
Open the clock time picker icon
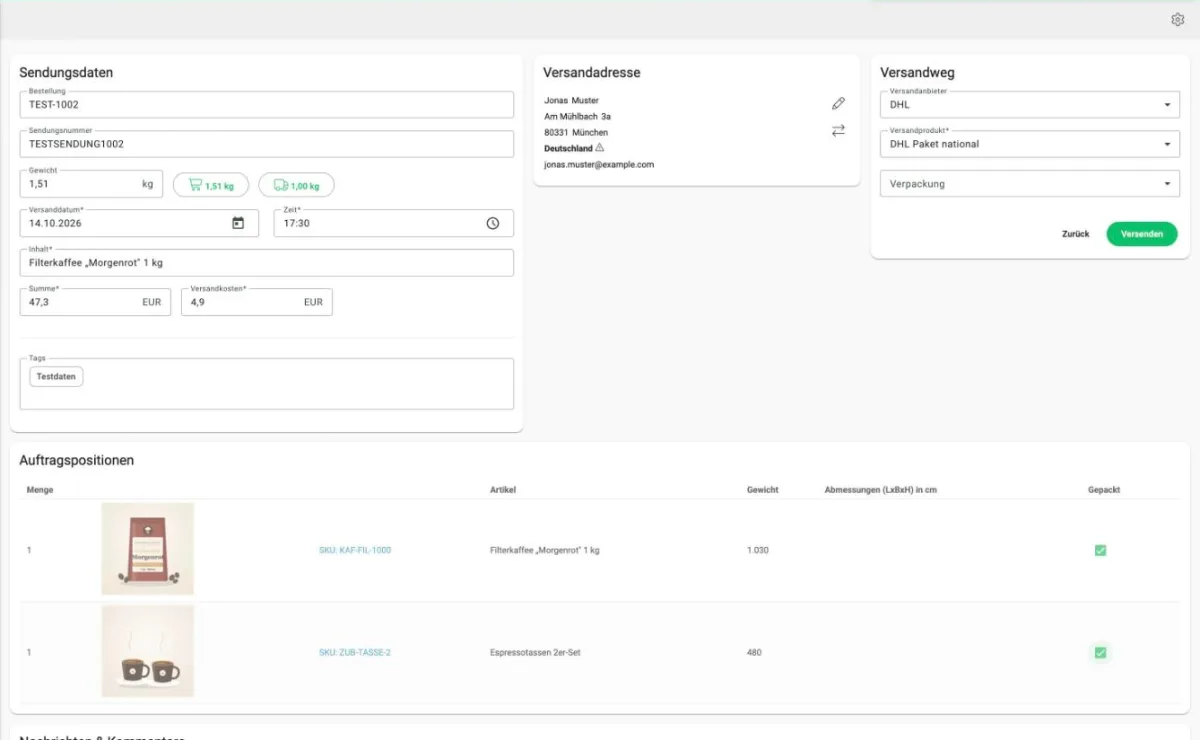(493, 223)
